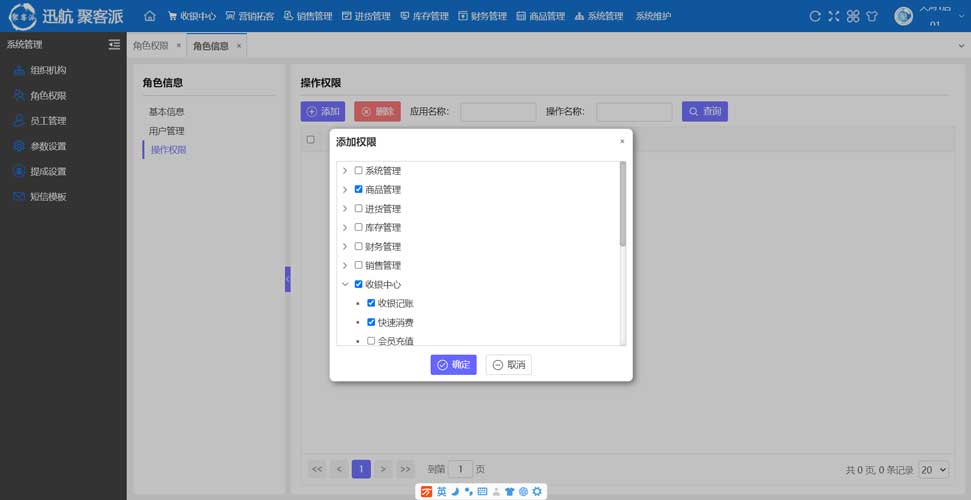This screenshot has width=971, height=500.
Task: Open the page size dropdown showing 20
Action: coord(933,470)
